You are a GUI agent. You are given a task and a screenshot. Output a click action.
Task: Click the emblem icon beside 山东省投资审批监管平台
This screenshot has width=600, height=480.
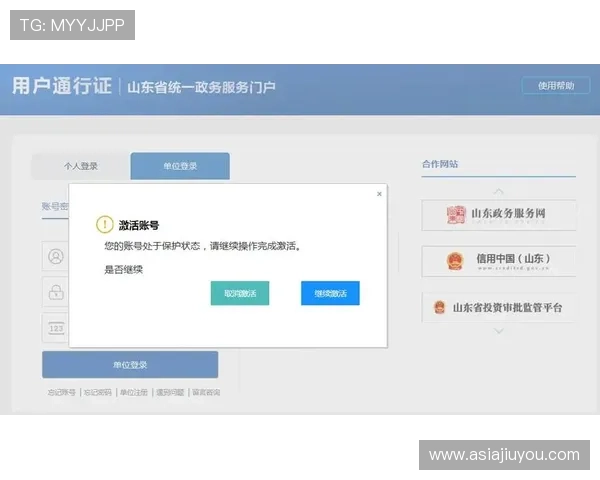tap(440, 307)
